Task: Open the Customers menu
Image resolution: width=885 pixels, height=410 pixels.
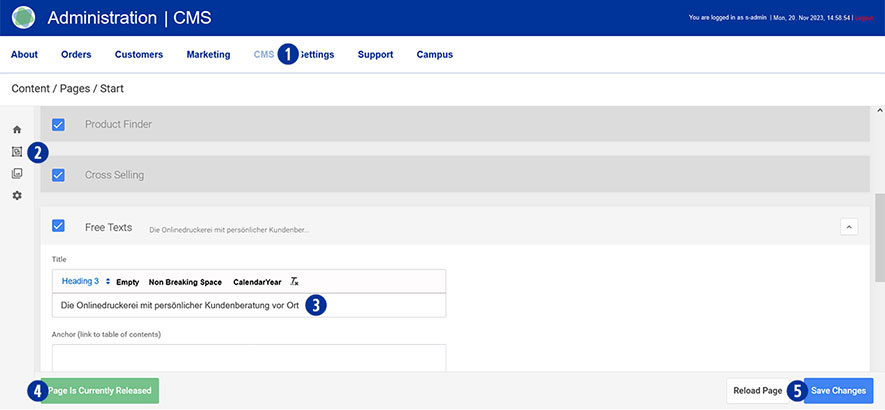Action: pos(138,55)
